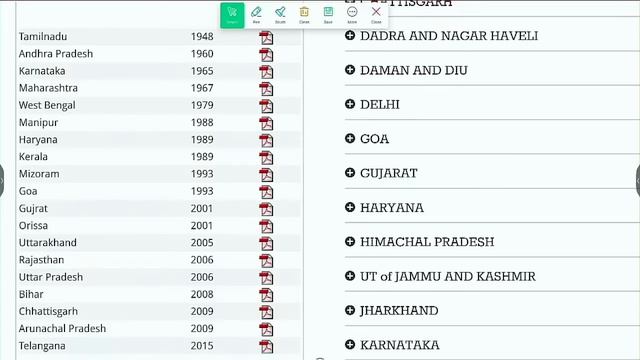
Task: Open the West Bengal PDF icon
Action: click(266, 106)
